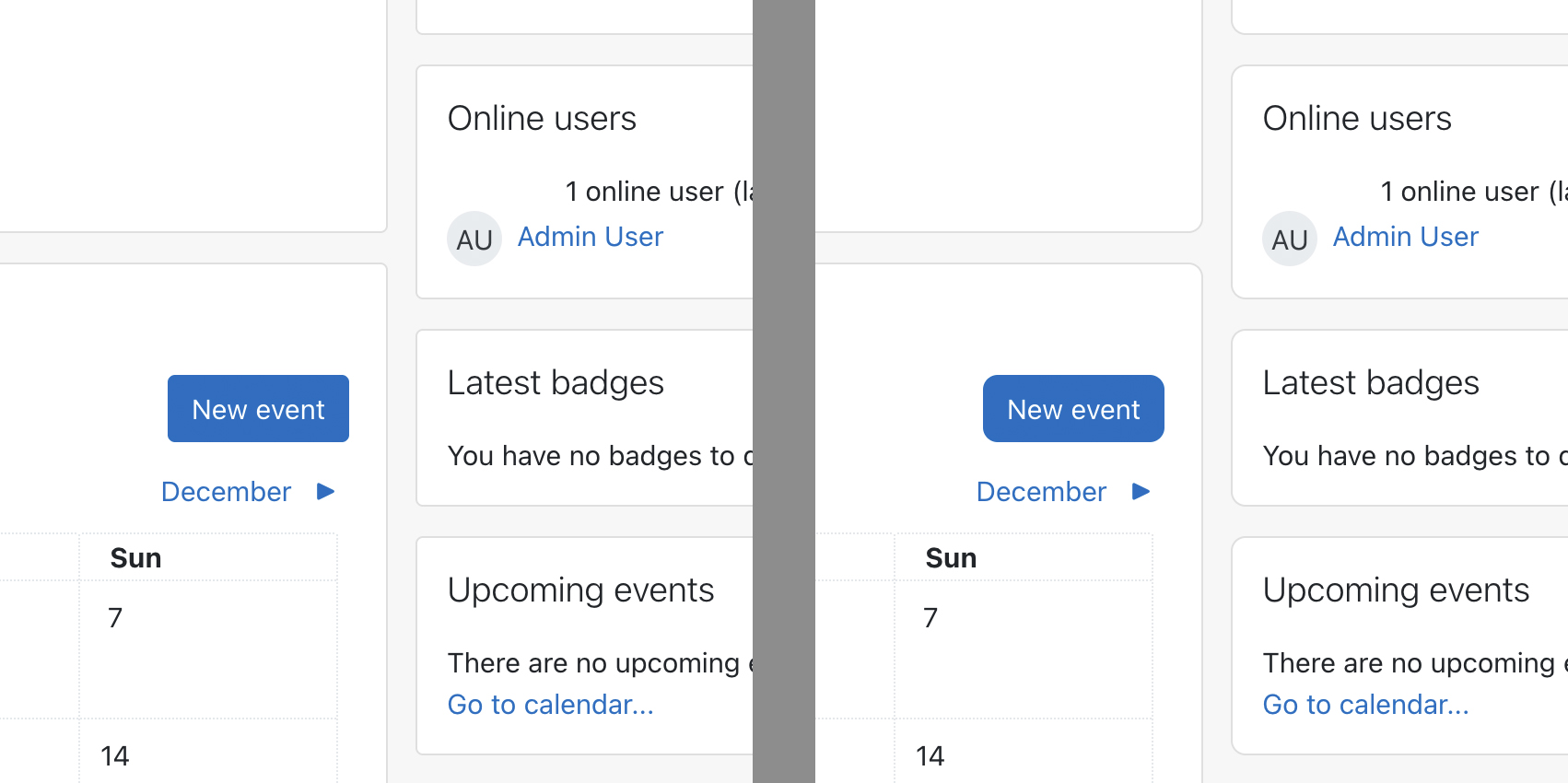Select day 7 in right calendar
The image size is (1568, 783).
coord(930,617)
